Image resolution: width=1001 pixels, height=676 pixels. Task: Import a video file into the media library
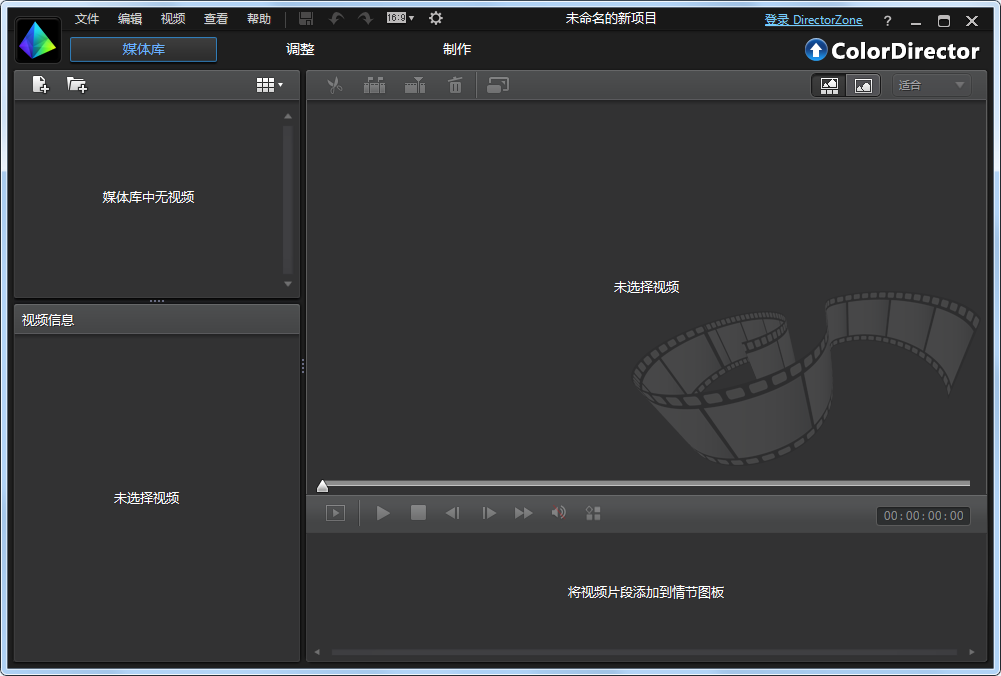38,85
